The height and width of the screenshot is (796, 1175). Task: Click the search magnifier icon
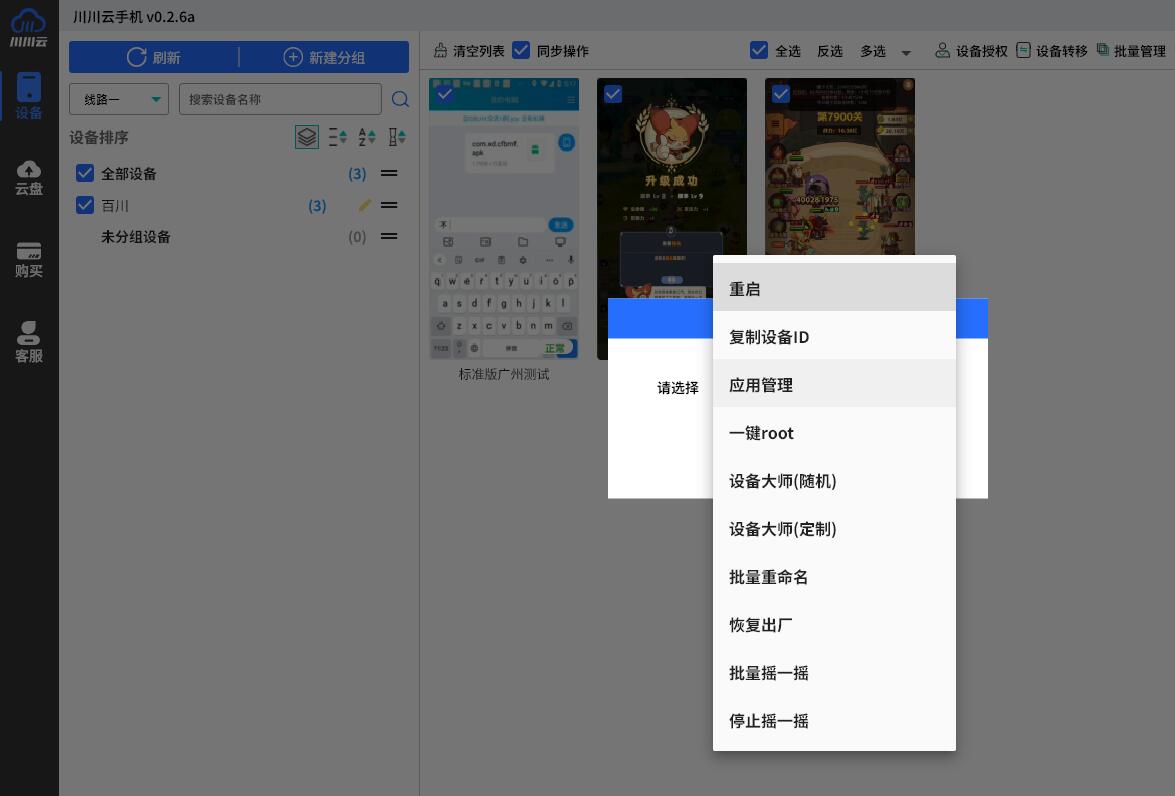coord(400,99)
